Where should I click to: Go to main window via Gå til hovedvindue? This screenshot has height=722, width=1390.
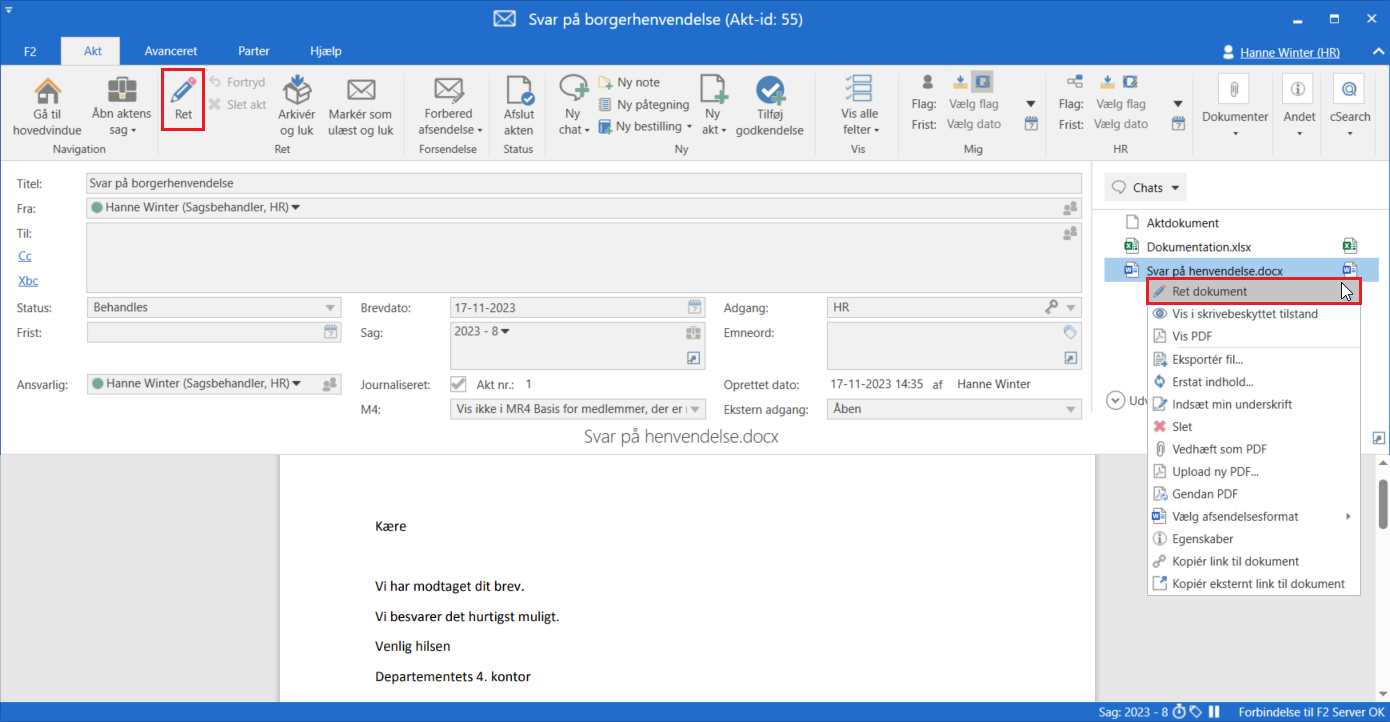click(47, 107)
